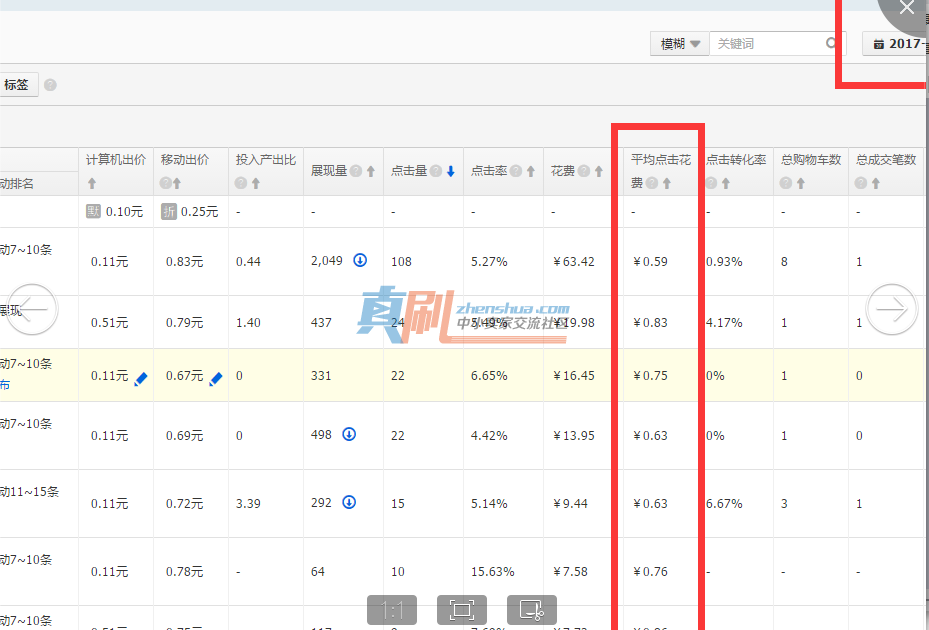Open help icon beside 展现量
Screen dimensions: 929x630
(x=355, y=171)
